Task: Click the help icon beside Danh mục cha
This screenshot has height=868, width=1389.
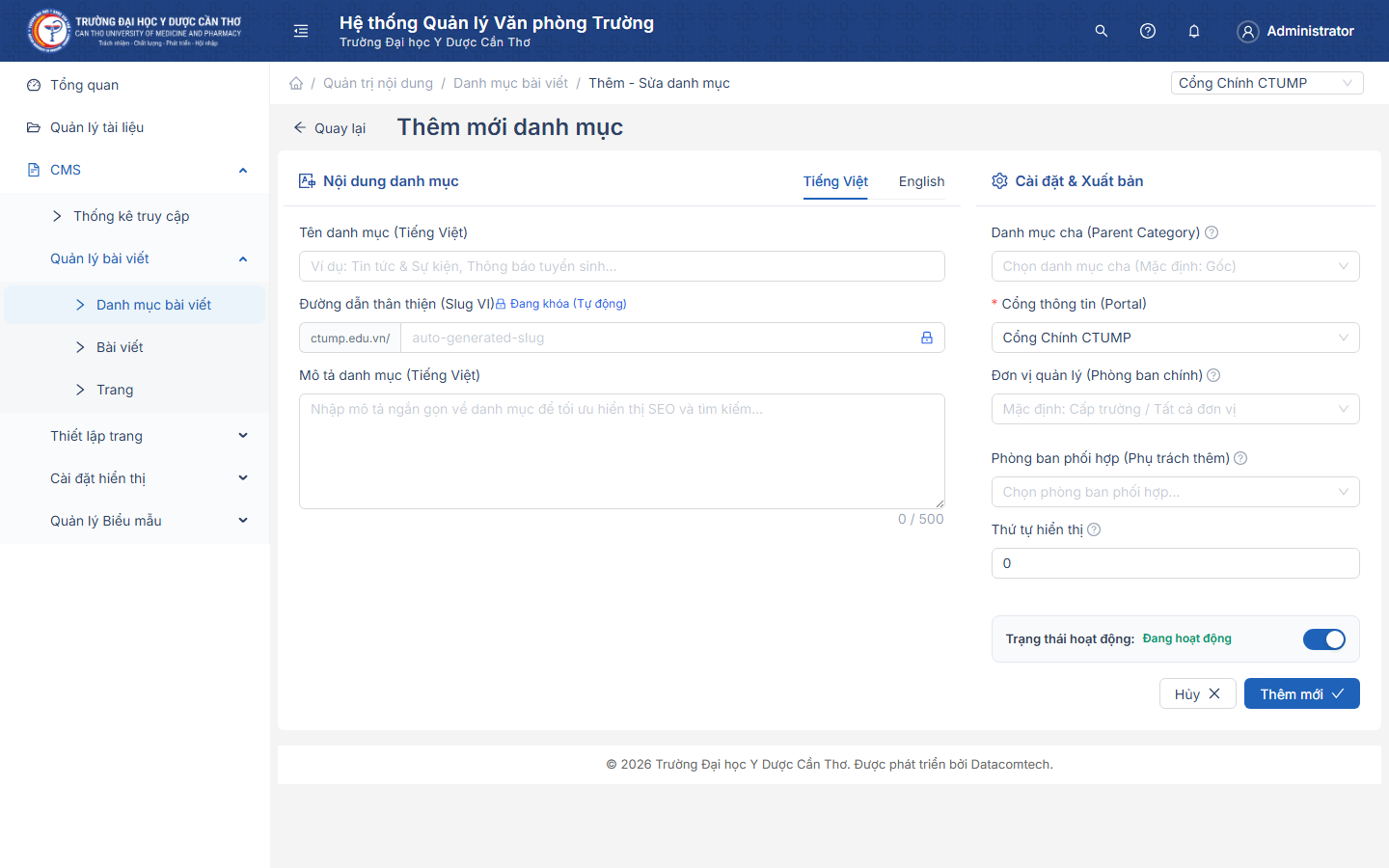Action: coord(1212,232)
